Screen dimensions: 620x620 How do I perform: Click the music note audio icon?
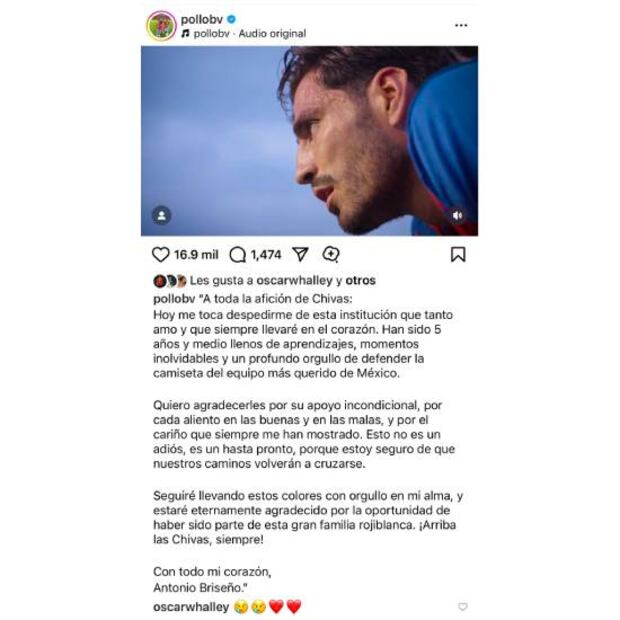tap(185, 34)
